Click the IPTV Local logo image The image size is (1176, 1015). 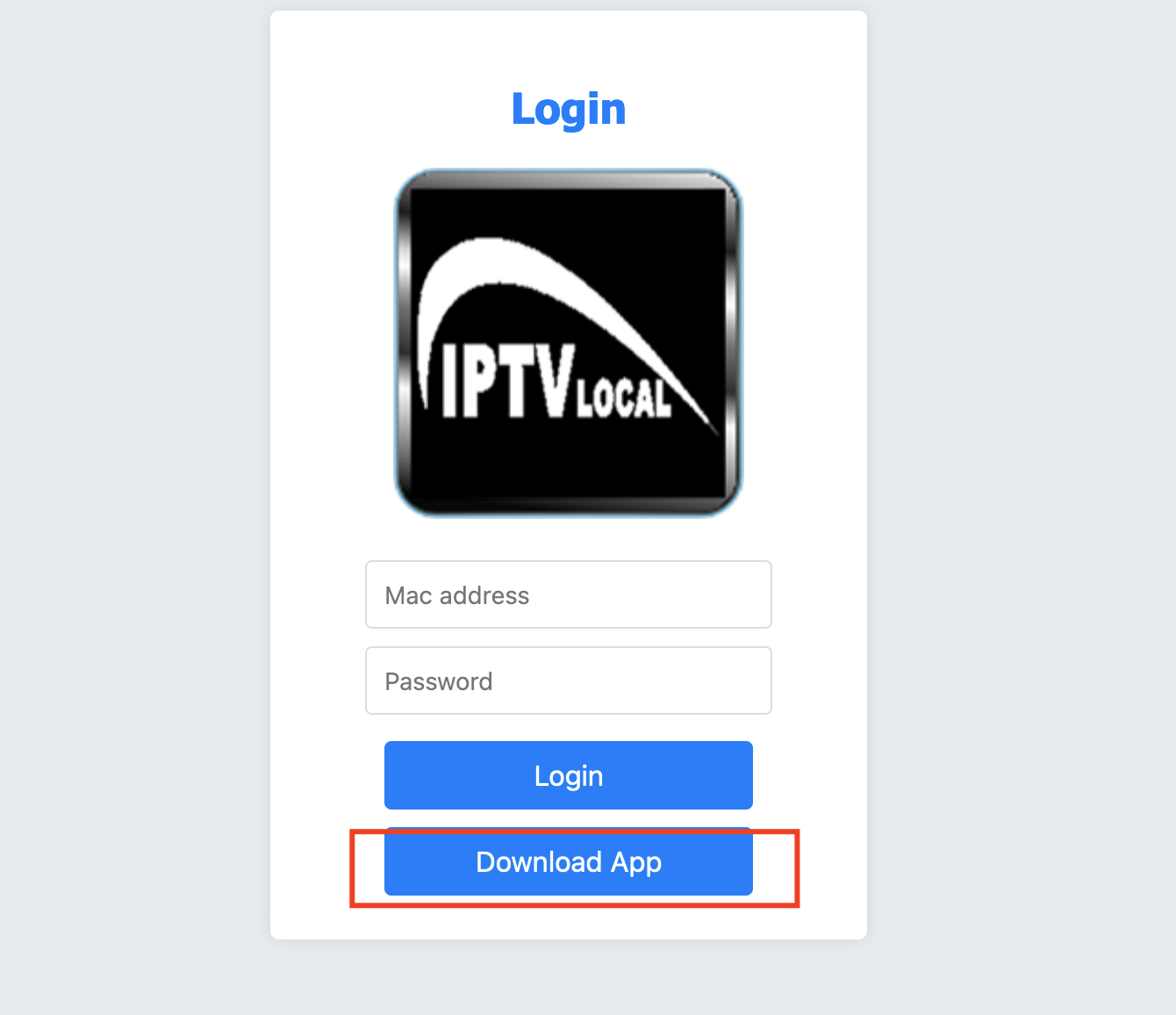coord(569,342)
